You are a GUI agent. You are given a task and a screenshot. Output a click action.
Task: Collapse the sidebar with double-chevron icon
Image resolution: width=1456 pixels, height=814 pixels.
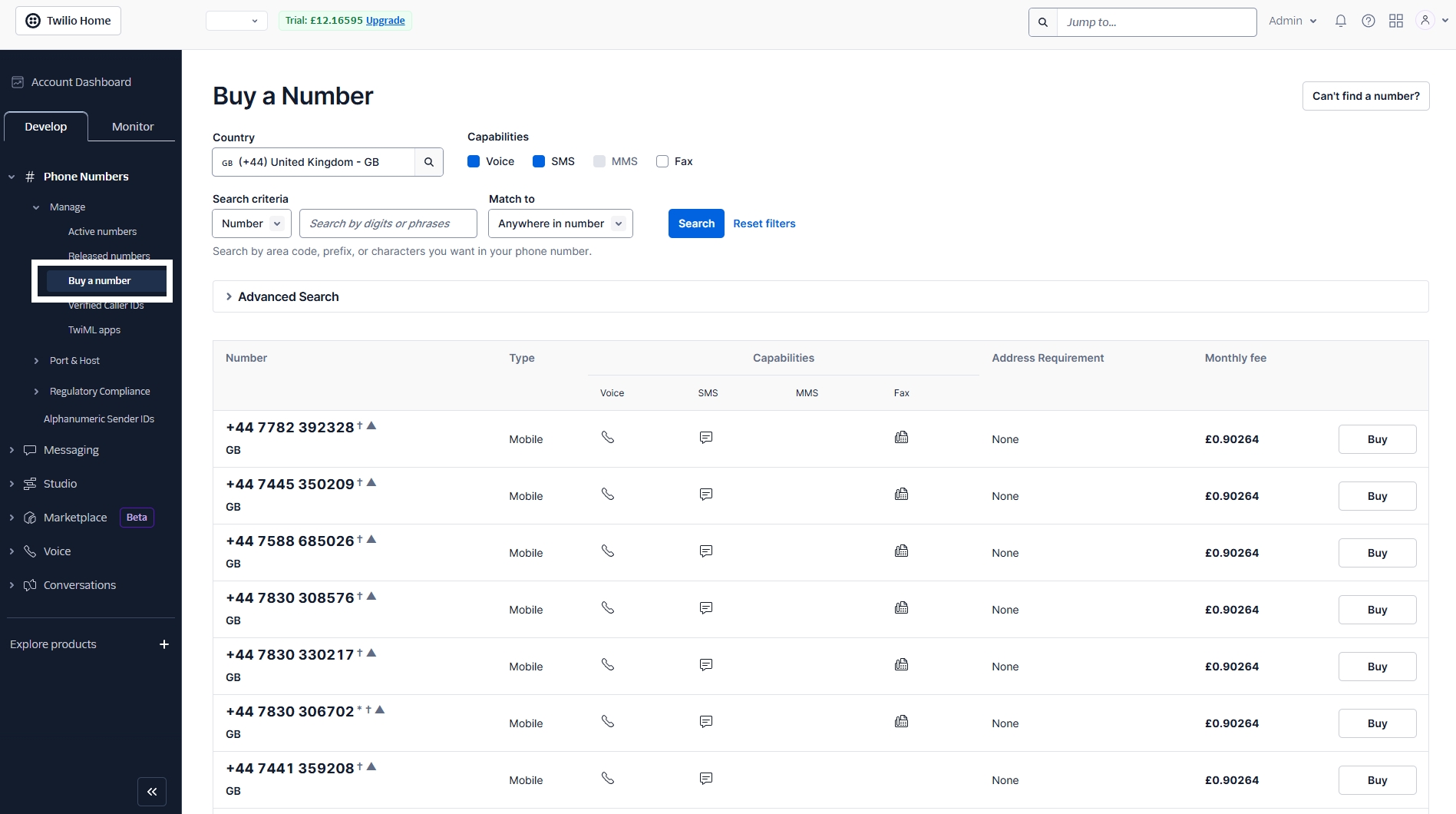(152, 792)
